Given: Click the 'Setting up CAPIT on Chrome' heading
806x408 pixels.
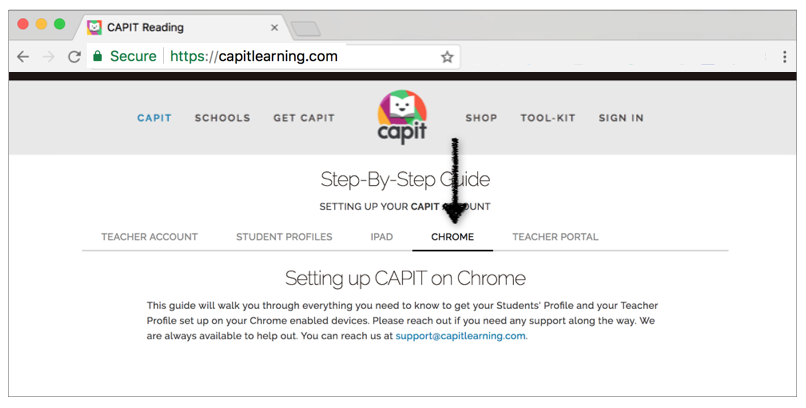Looking at the screenshot, I should click(406, 279).
